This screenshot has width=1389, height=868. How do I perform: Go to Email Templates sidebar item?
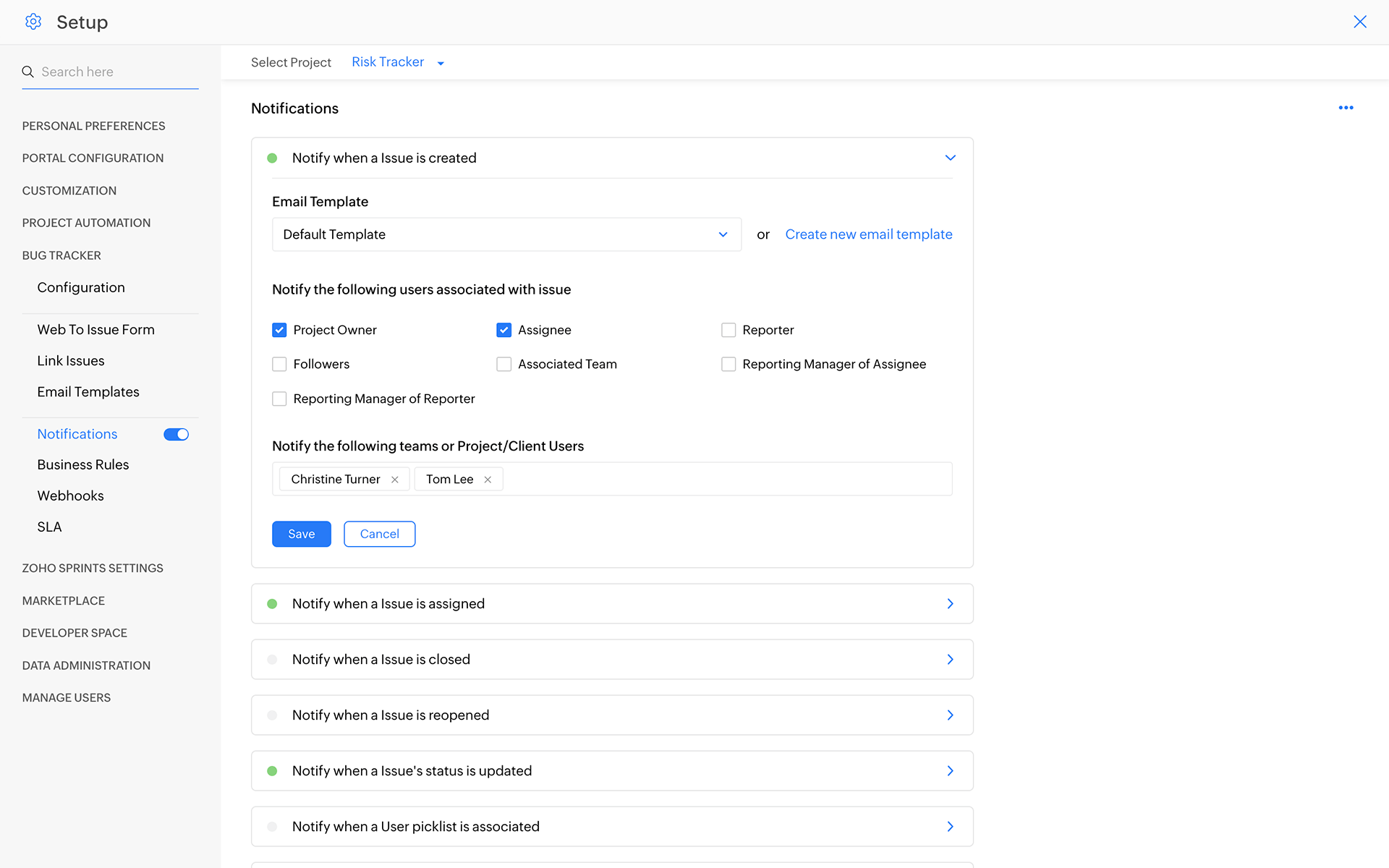[88, 391]
